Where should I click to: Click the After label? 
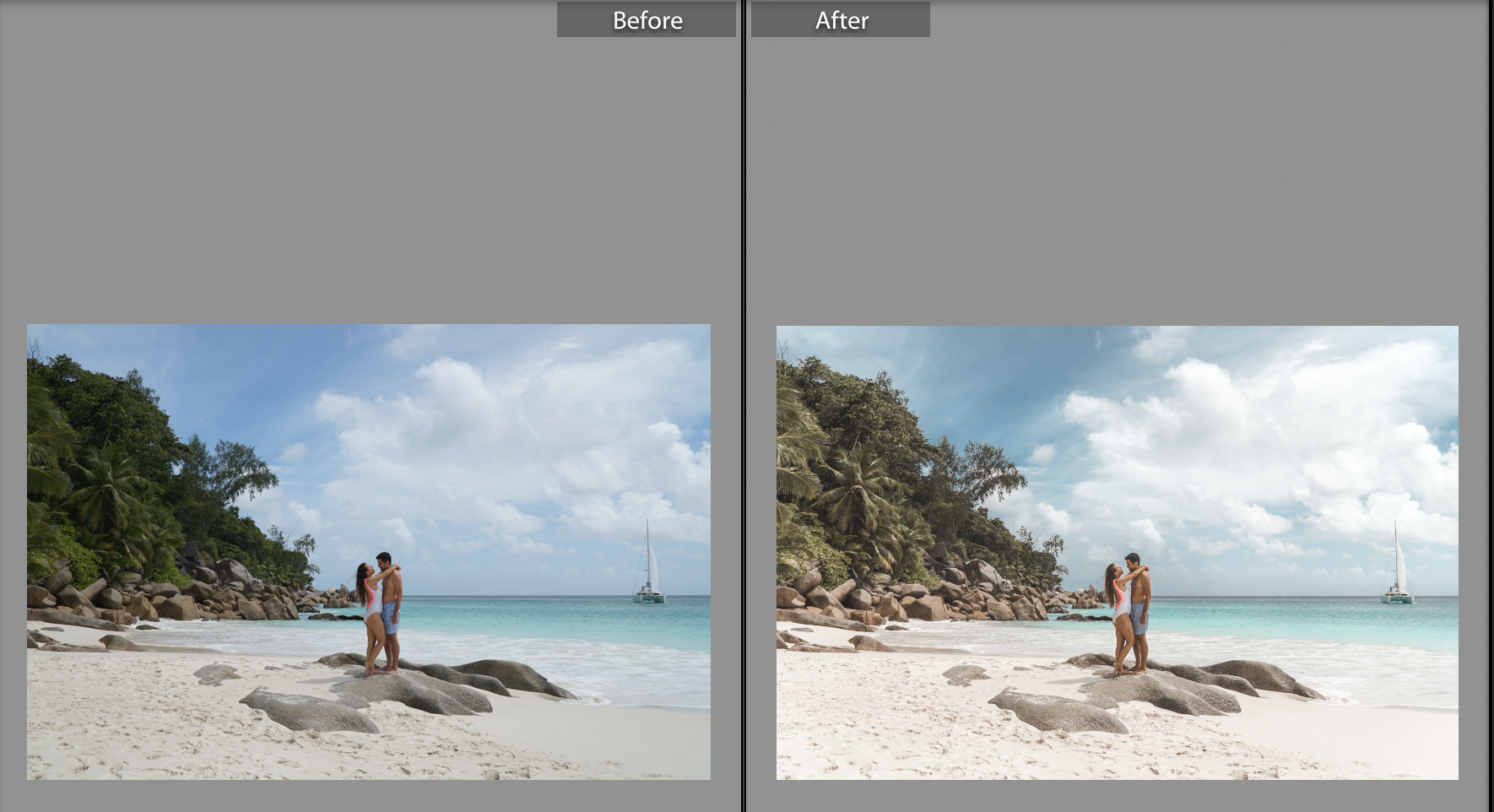pyautogui.click(x=841, y=19)
